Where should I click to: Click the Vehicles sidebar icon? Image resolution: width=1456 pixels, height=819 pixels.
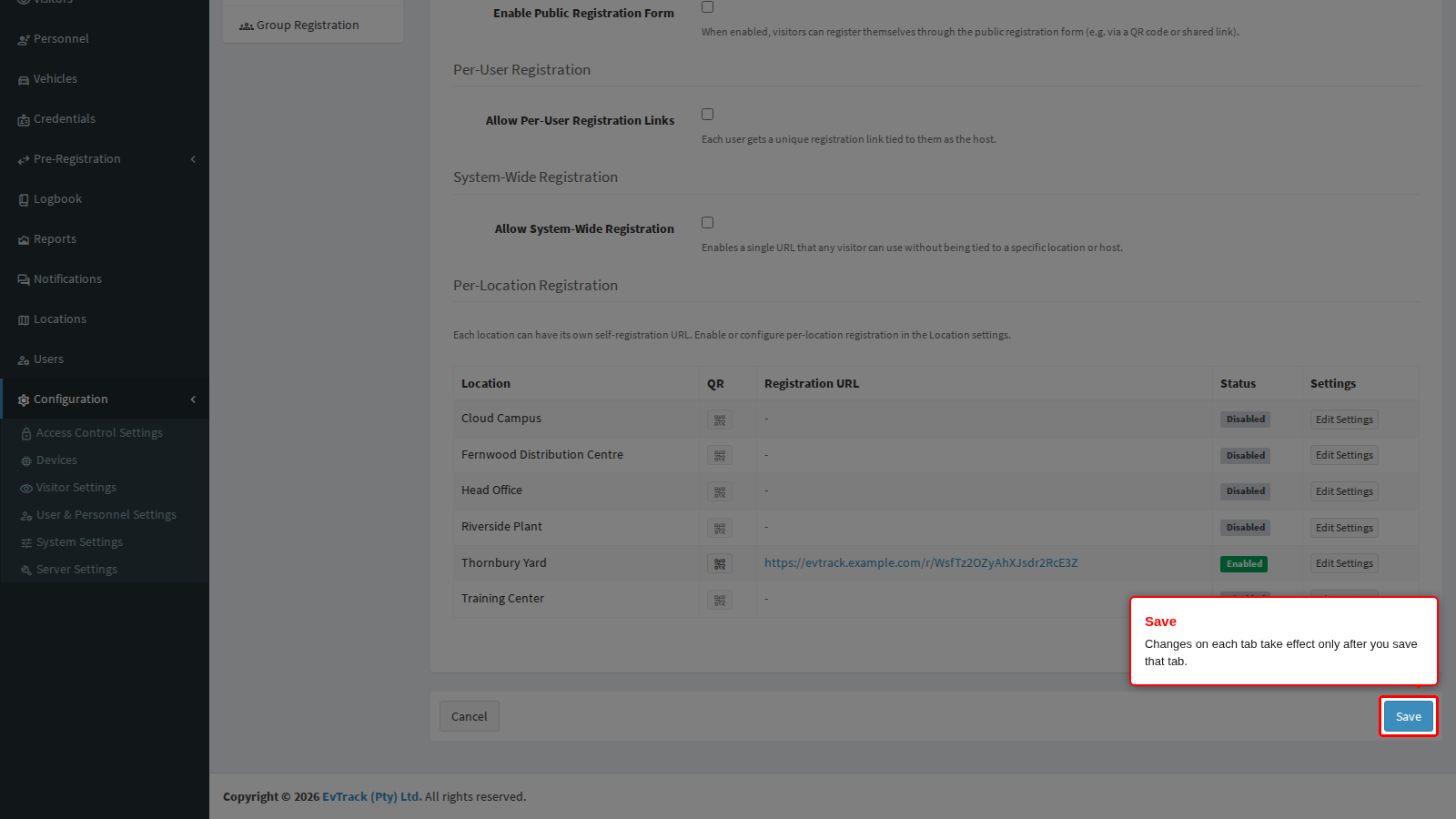24,79
